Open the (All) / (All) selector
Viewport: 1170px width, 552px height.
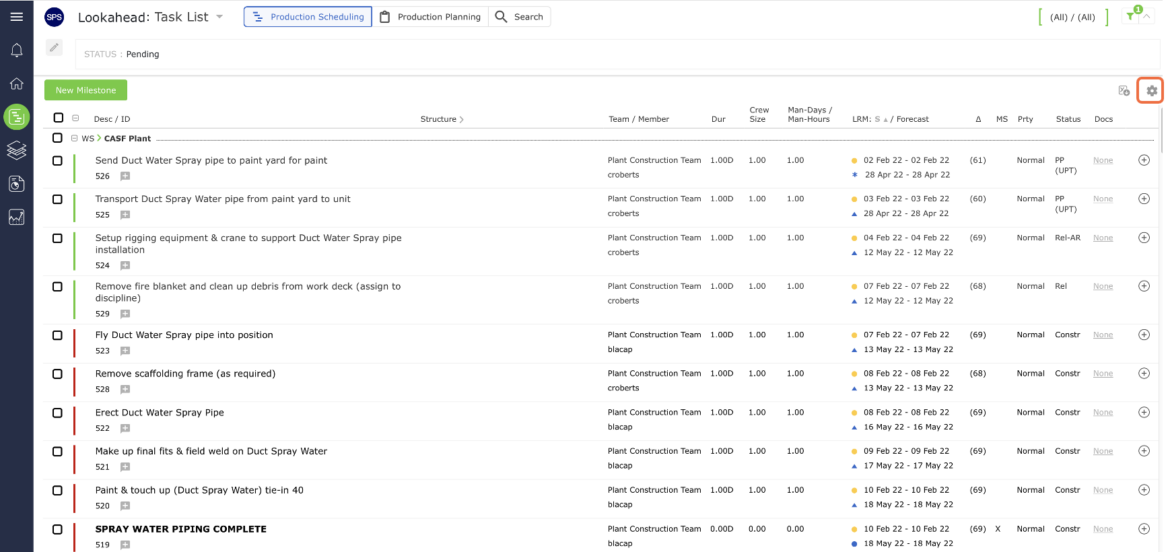coord(1074,16)
